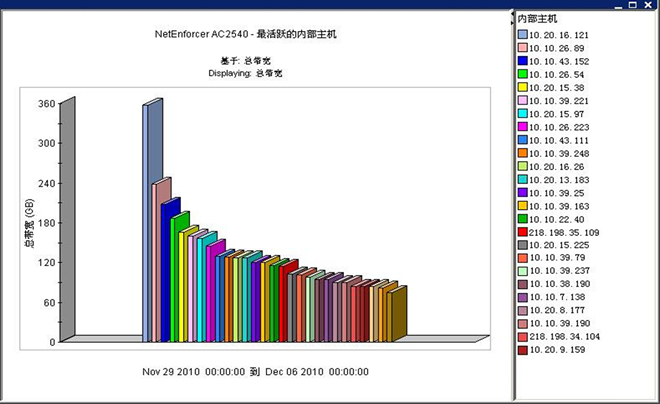The image size is (660, 404).
Task: Select the green swatch for 10.10.26.54
Action: (522, 74)
